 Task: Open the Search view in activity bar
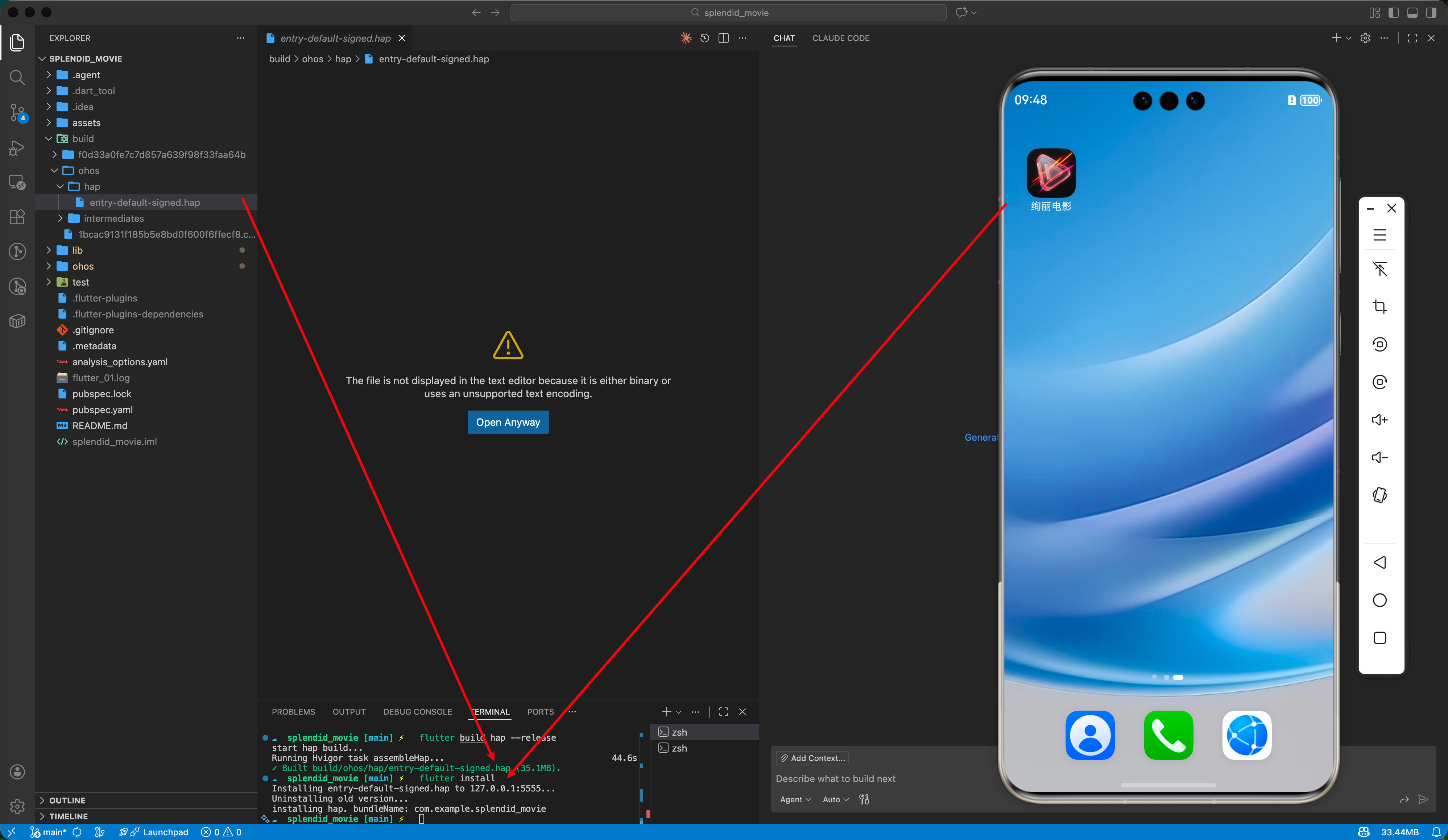click(17, 77)
